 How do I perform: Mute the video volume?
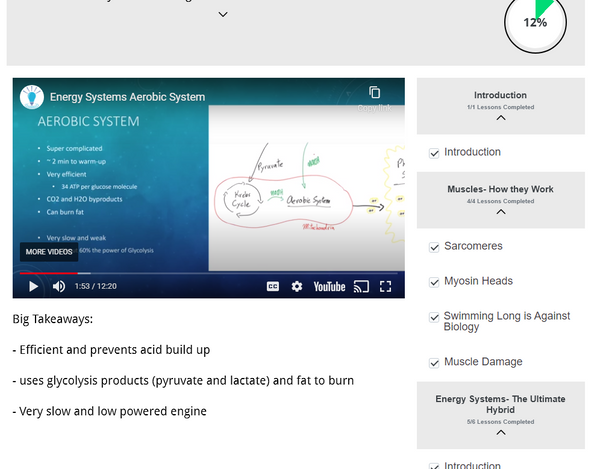click(x=59, y=287)
